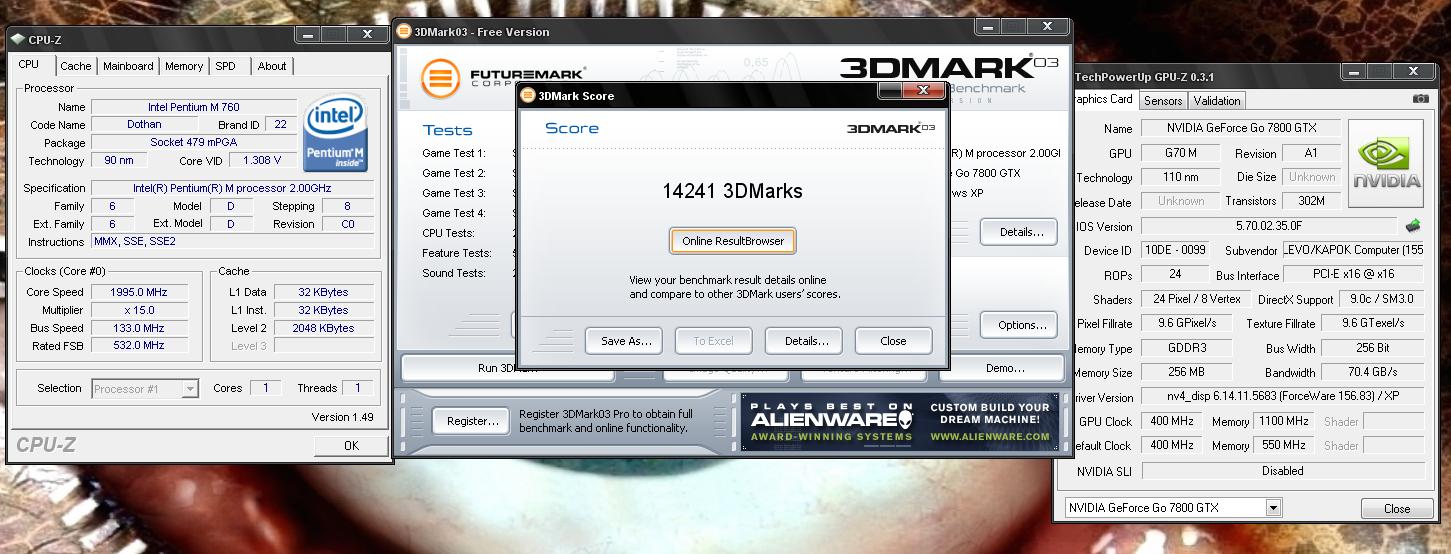1451x554 pixels.
Task: Click the Instructions field MMX, SSE, SSE2
Action: (x=232, y=242)
